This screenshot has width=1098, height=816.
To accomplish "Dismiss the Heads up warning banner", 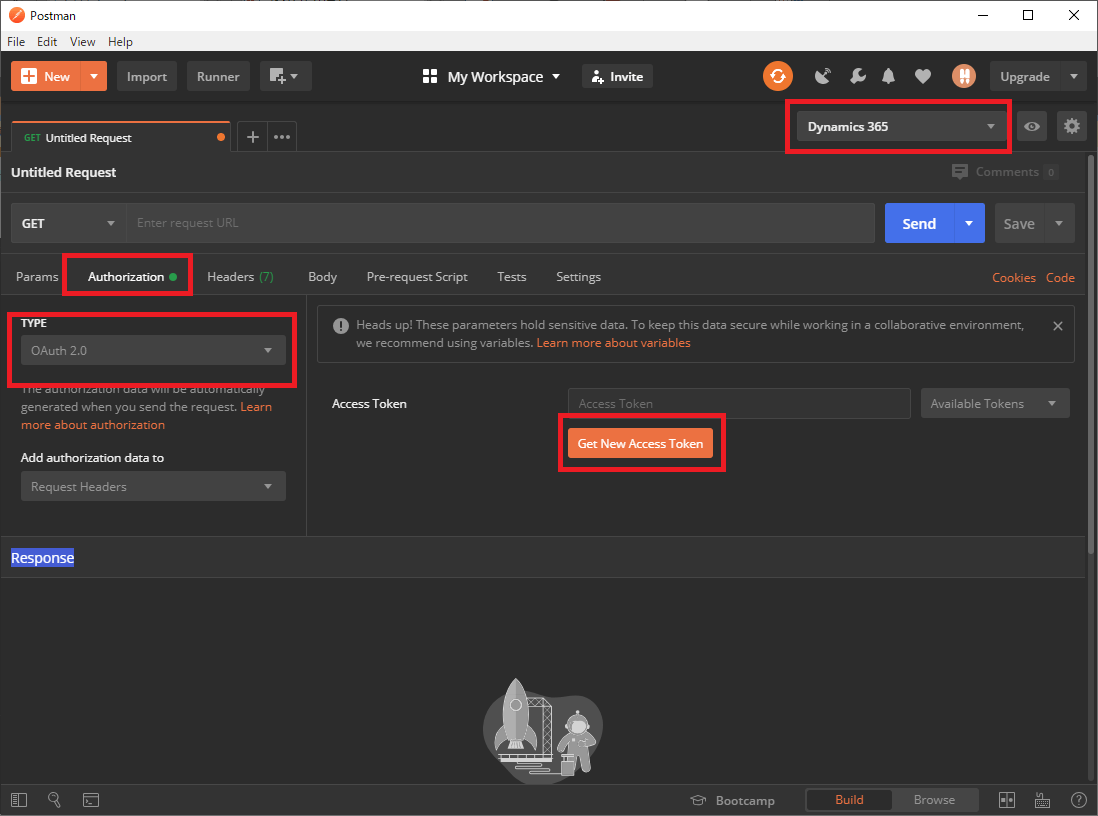I will [1058, 326].
